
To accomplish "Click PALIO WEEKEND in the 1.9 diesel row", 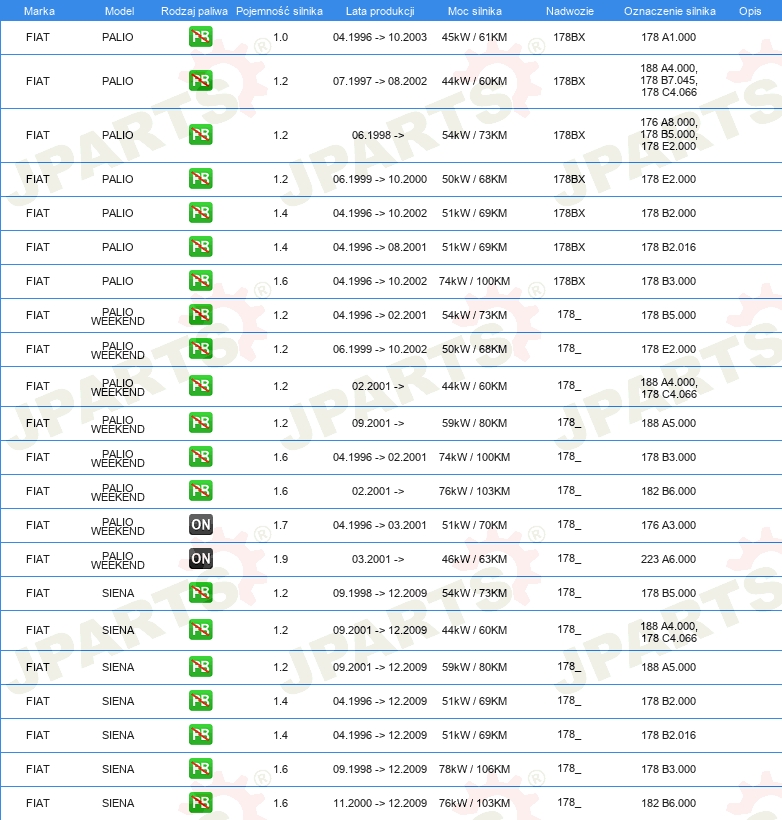I will point(118,560).
